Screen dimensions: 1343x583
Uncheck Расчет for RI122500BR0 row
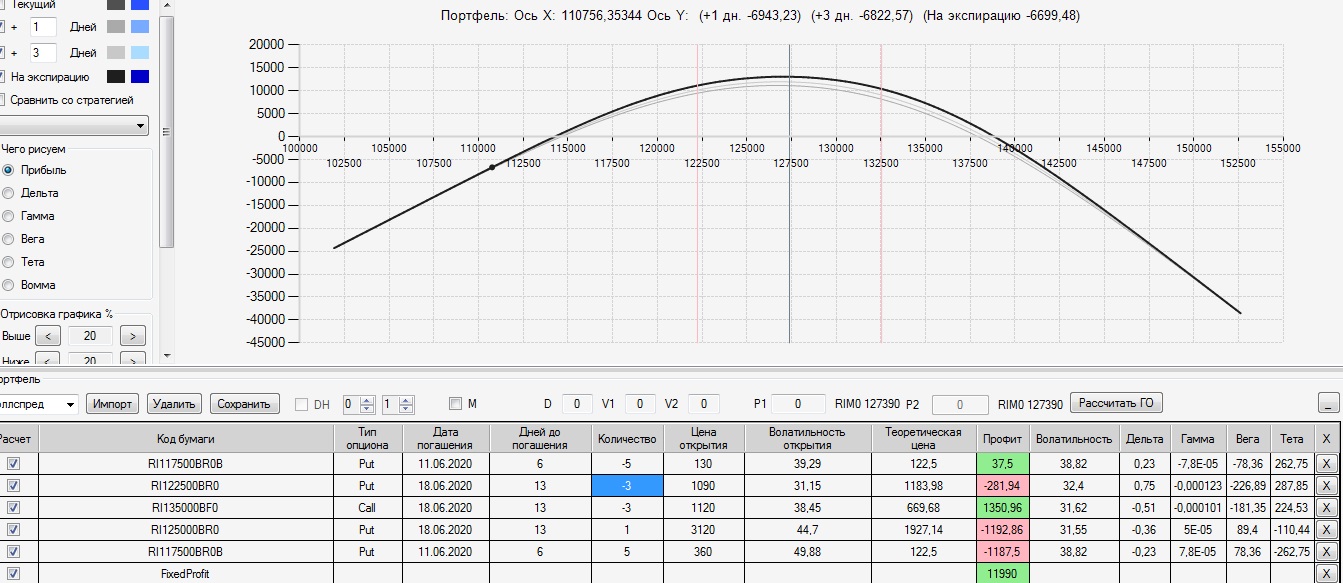tap(13, 485)
